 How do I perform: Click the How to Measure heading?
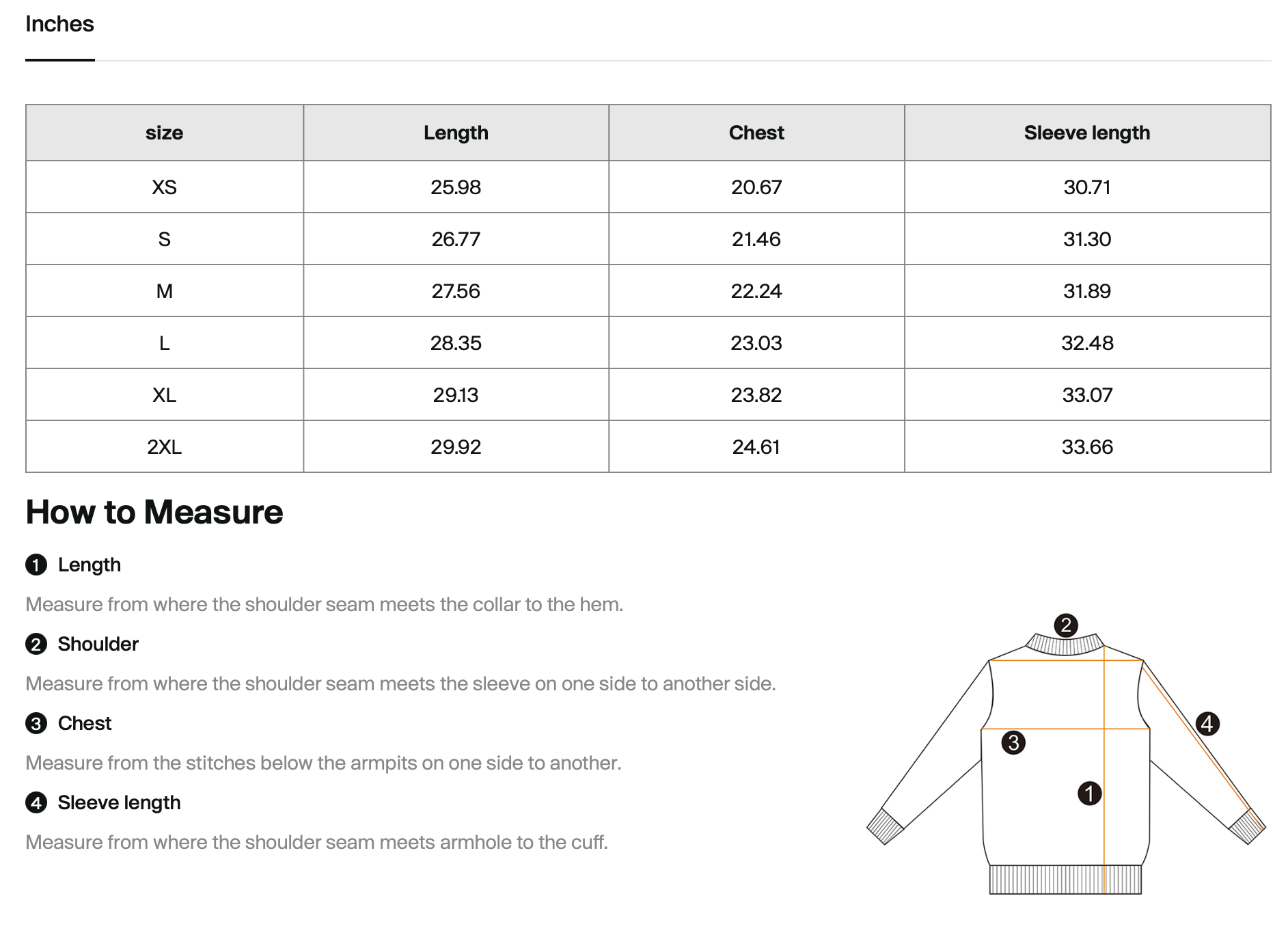[154, 512]
